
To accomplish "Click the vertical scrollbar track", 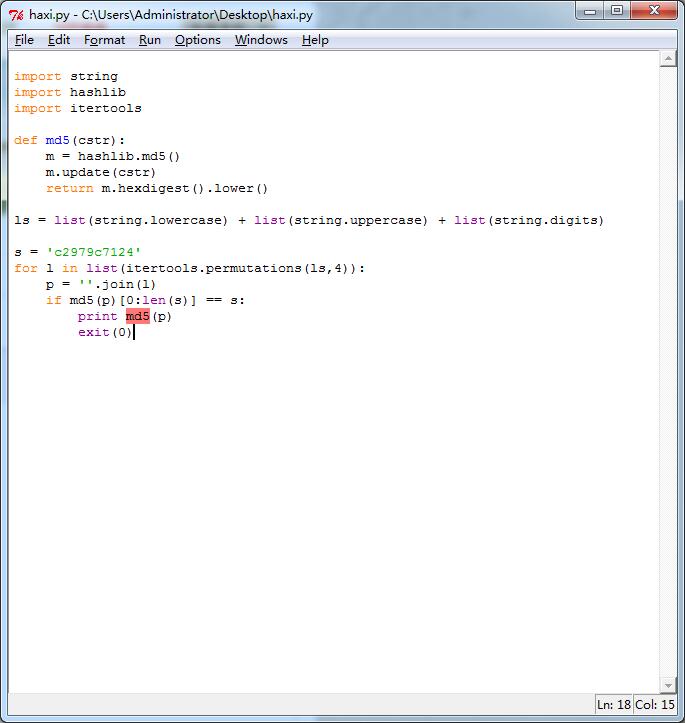I will (x=668, y=370).
